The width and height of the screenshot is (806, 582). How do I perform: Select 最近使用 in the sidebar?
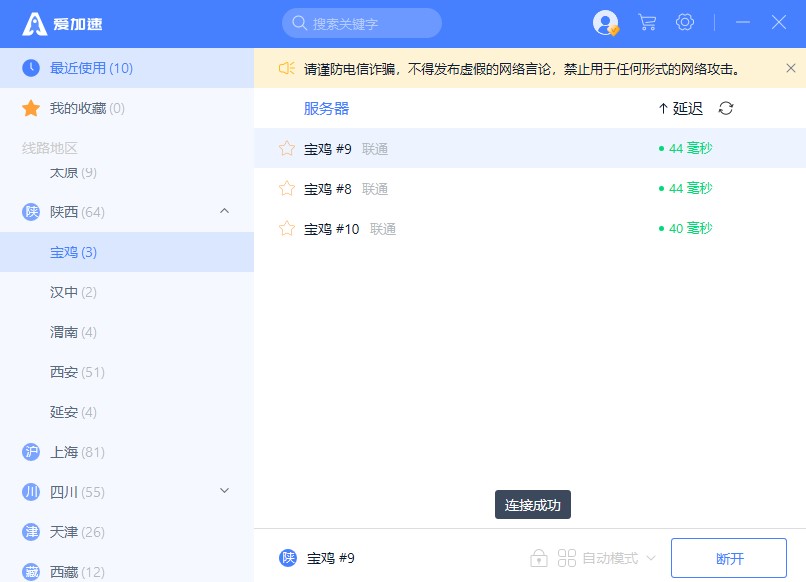91,68
